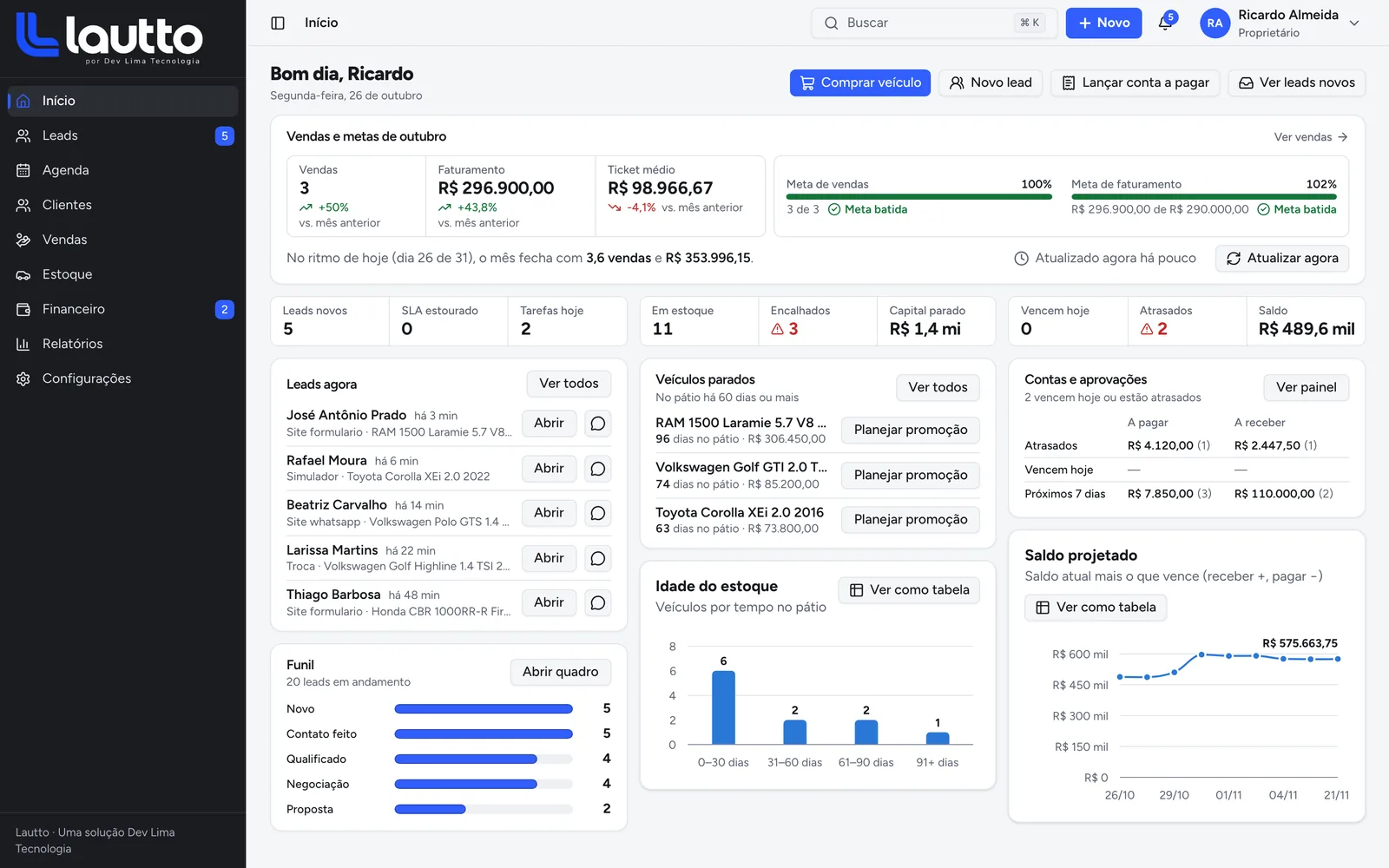Image resolution: width=1389 pixels, height=868 pixels.
Task: Click the Buscar search field
Action: 935,23
